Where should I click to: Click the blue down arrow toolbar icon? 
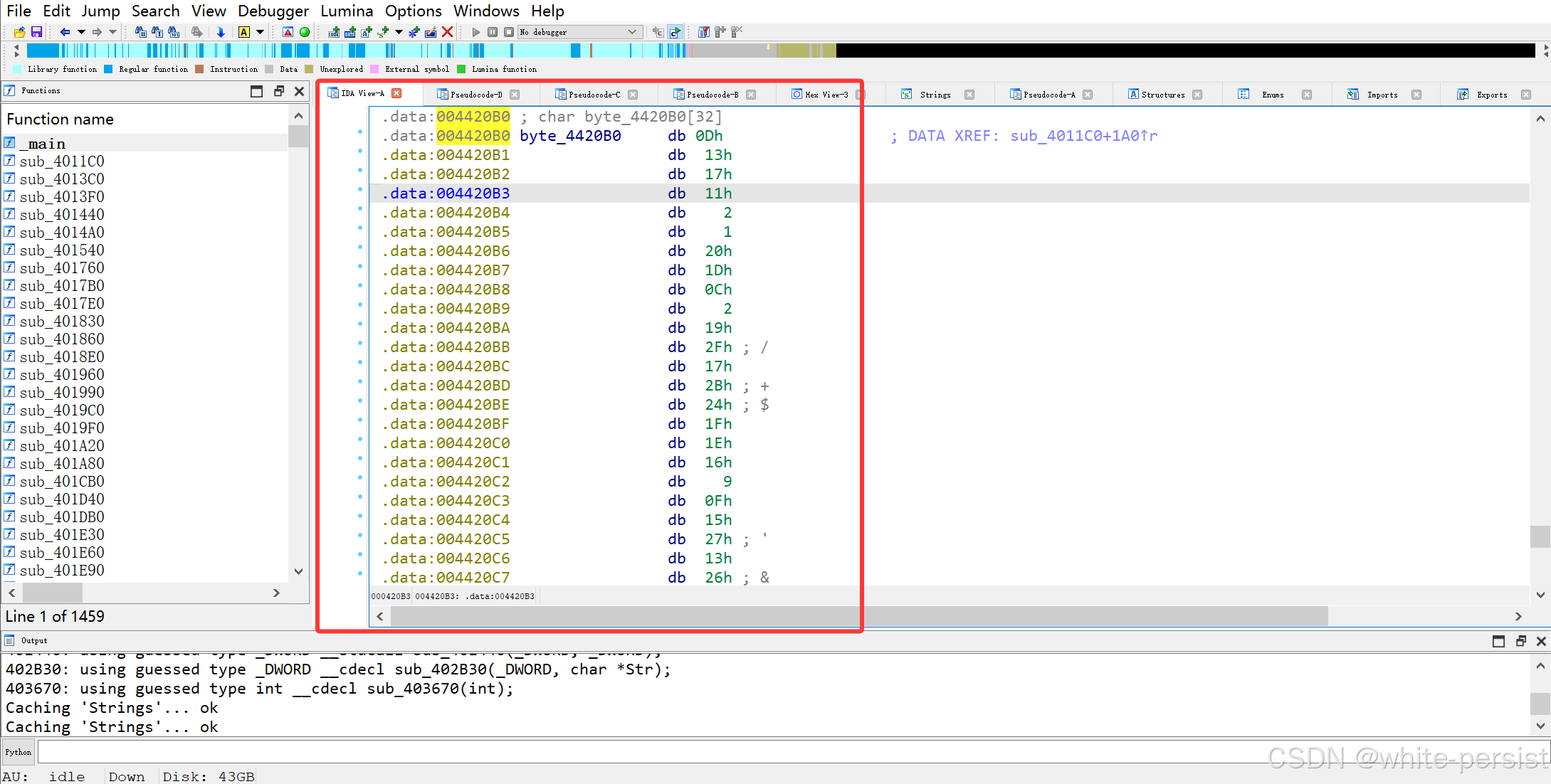(x=221, y=32)
